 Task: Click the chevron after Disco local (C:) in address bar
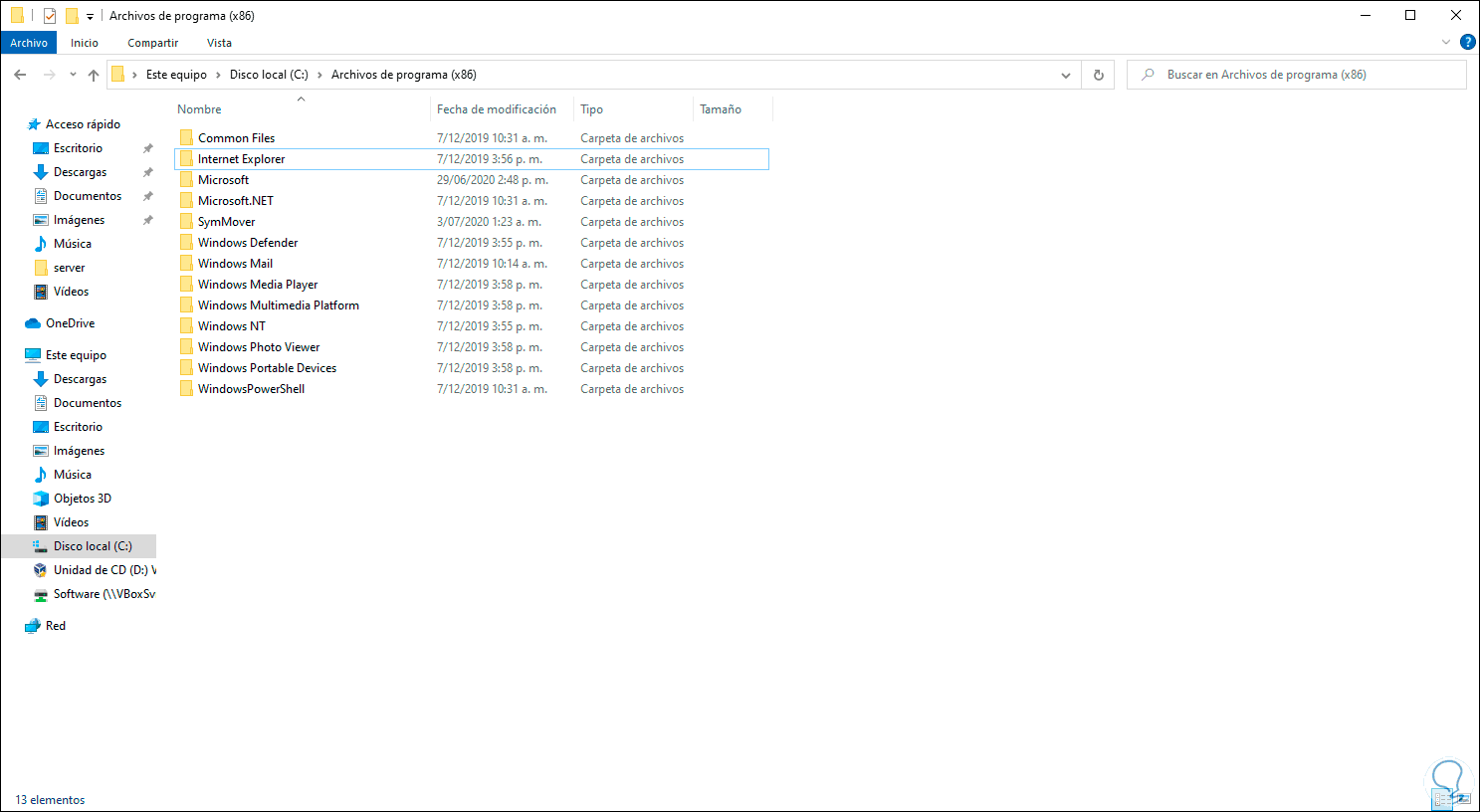pos(320,75)
